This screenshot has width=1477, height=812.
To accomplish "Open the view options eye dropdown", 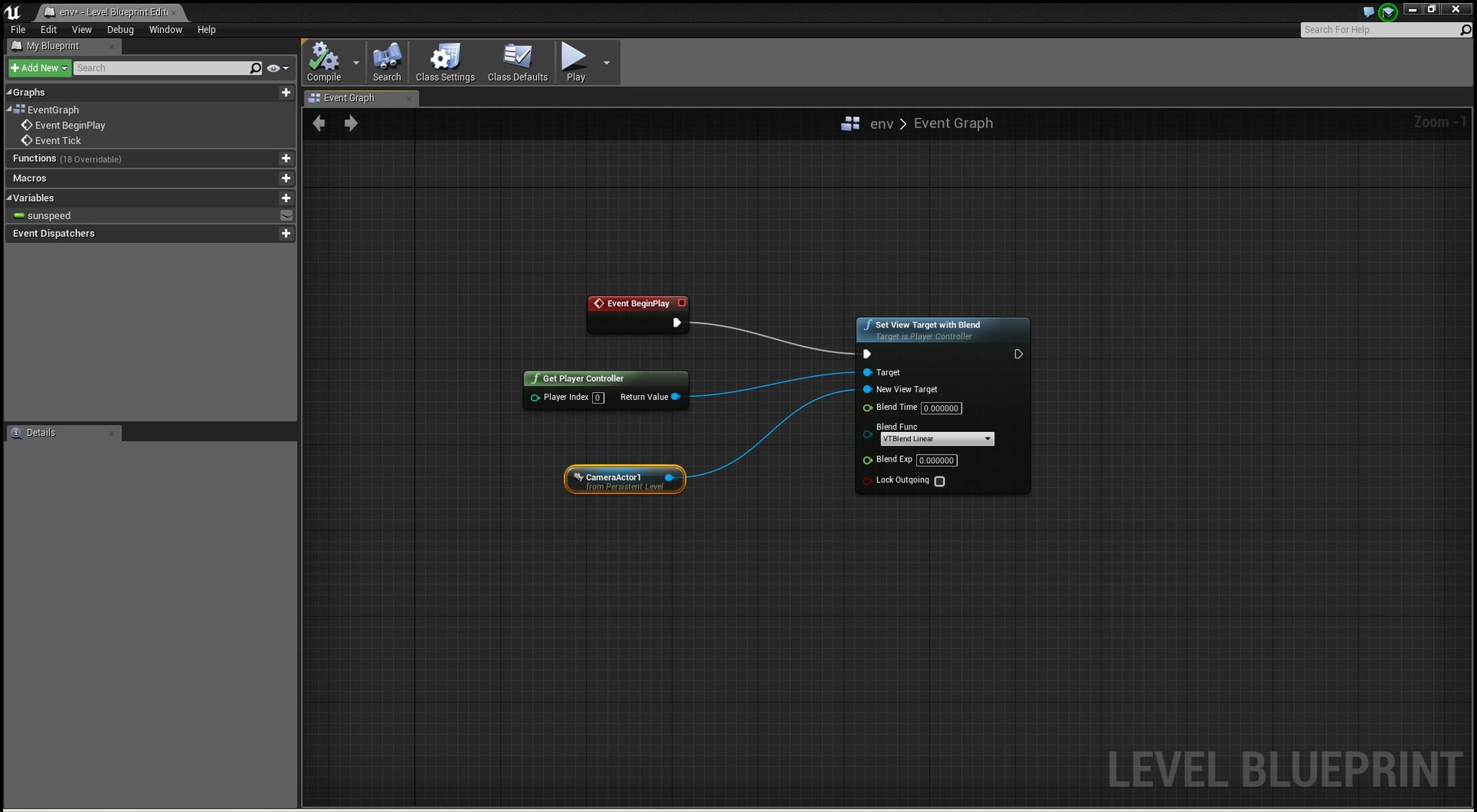I will tap(277, 68).
